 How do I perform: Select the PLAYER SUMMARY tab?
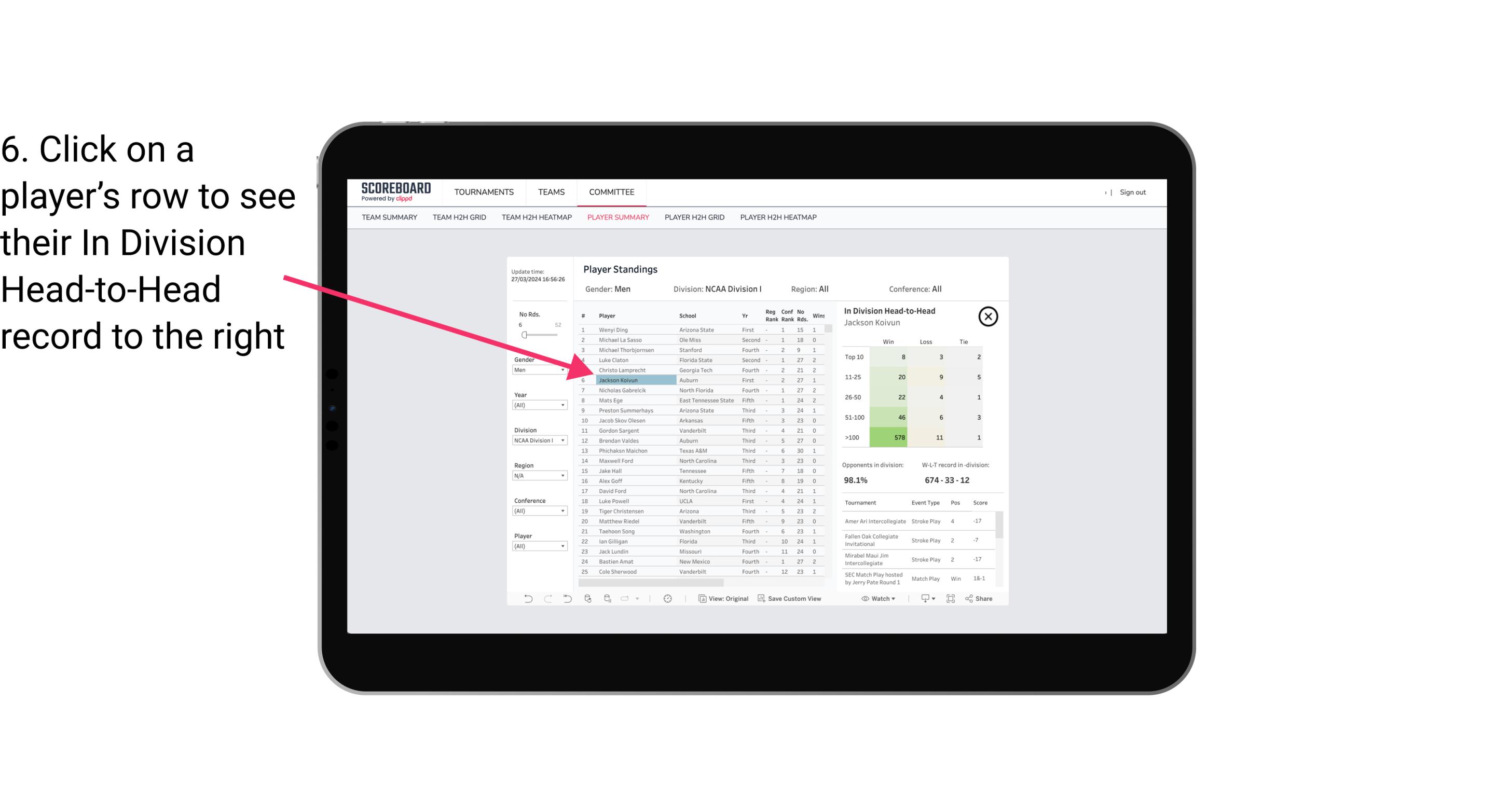point(617,217)
